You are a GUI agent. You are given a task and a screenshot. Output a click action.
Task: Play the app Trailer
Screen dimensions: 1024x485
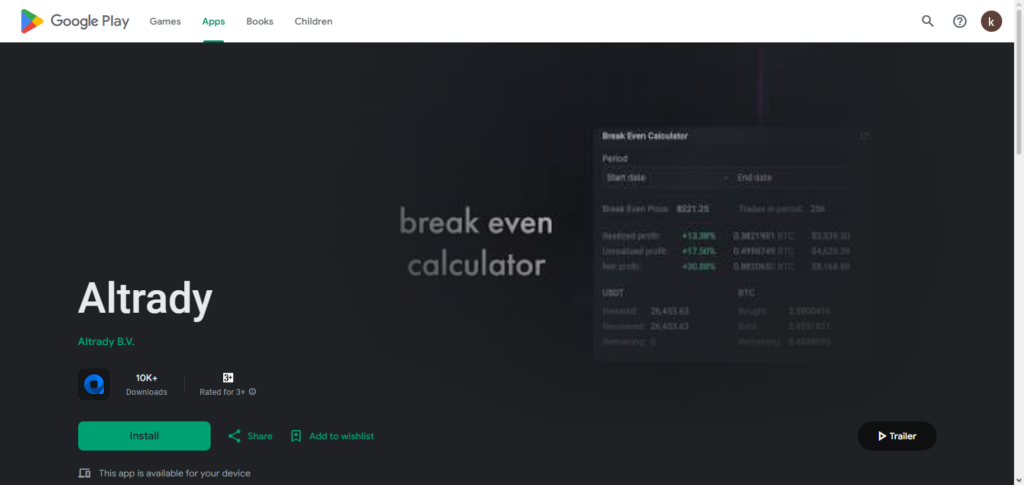[897, 436]
